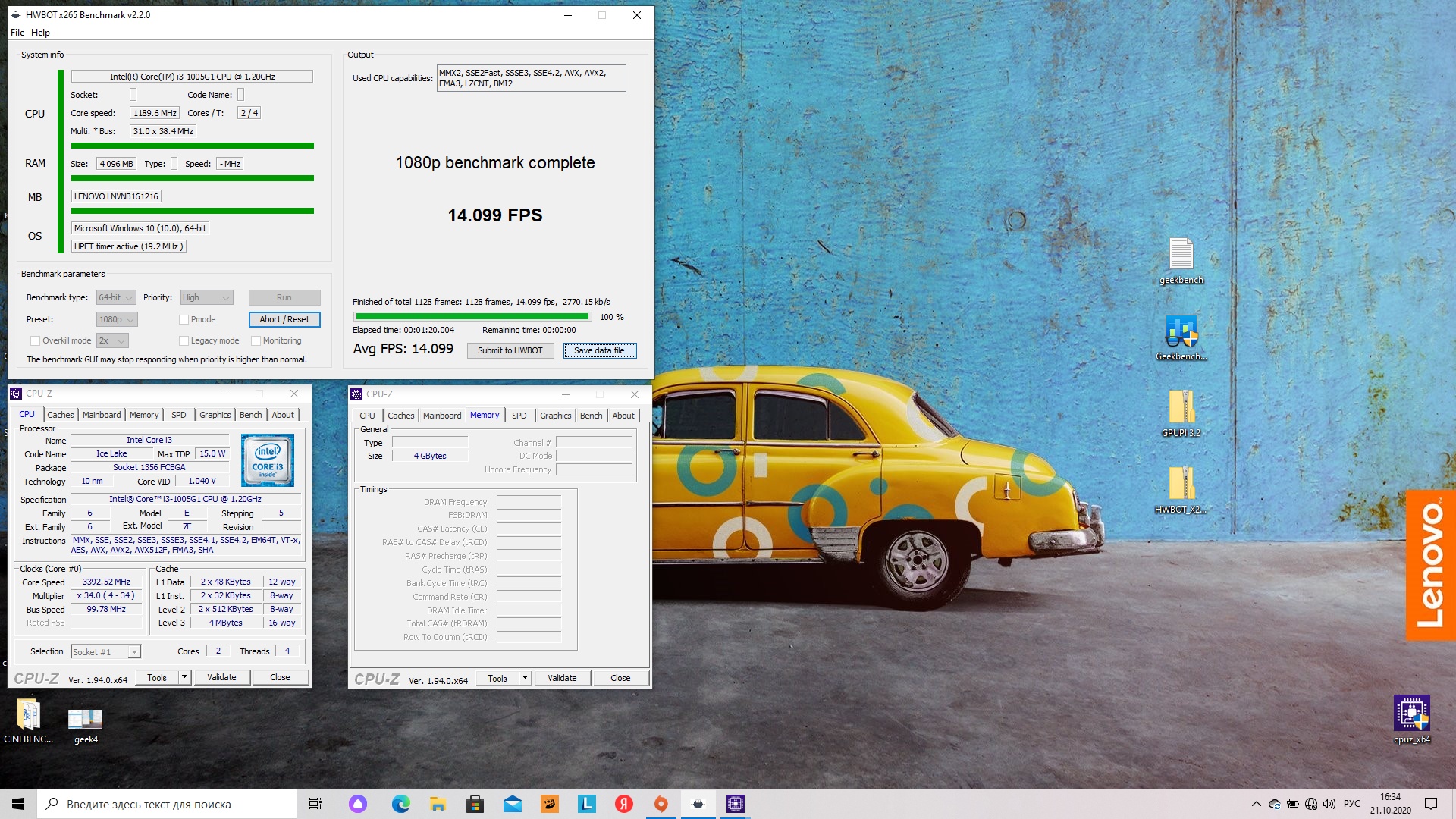Click the Abort / Reset button
This screenshot has width=1456, height=819.
(x=284, y=319)
